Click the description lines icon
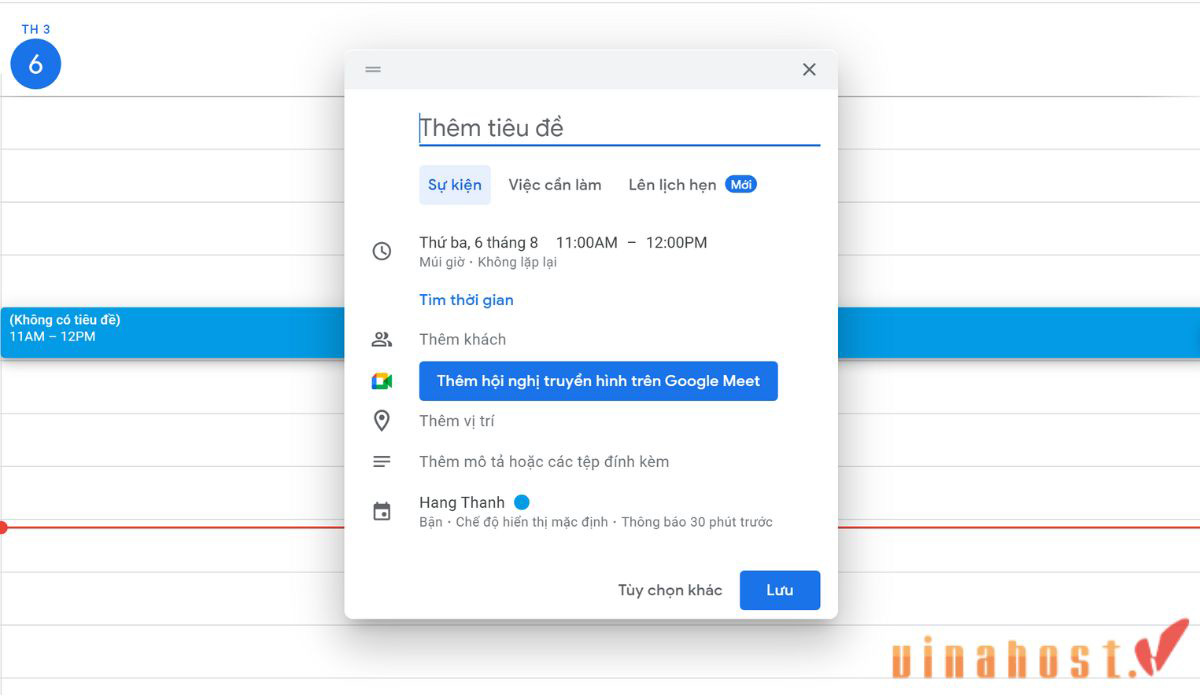This screenshot has height=700, width=1200. coord(381,462)
